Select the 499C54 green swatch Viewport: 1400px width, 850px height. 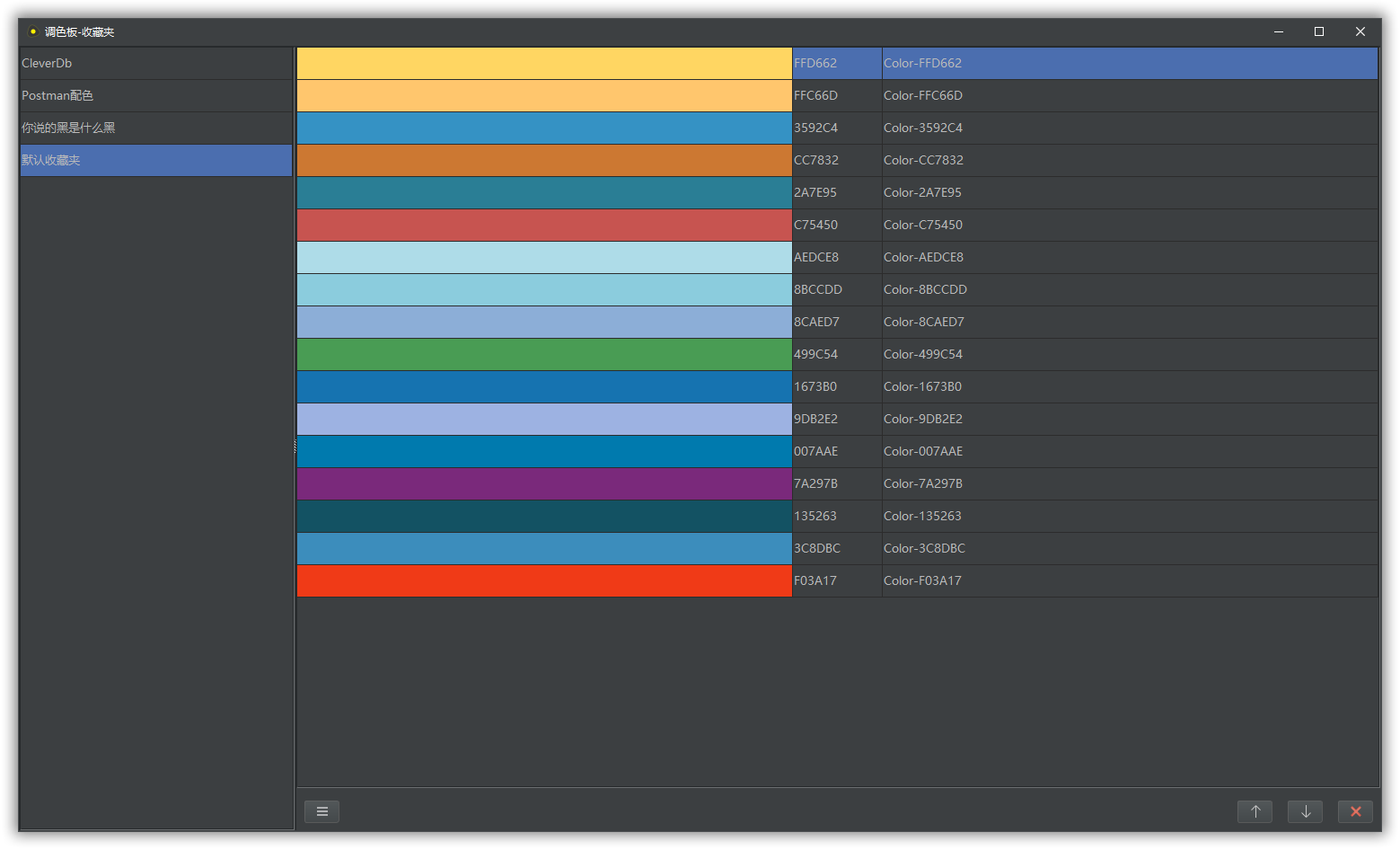(x=544, y=354)
